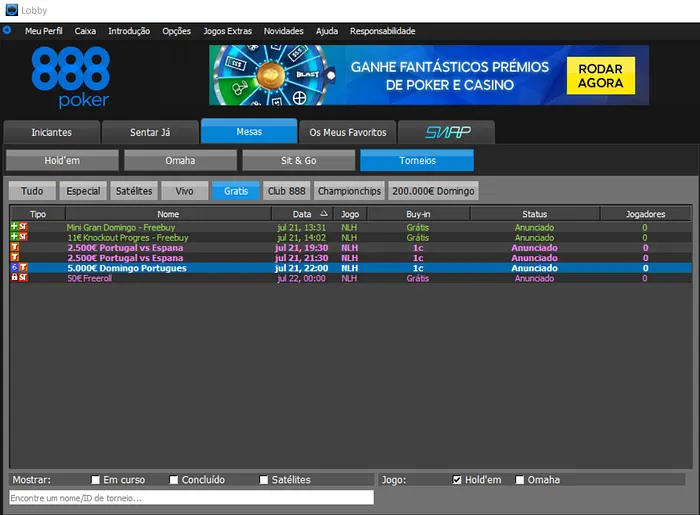700x515 pixels.
Task: Click the T icon in 5.000€ Domingo Portugues row
Action: pos(23,268)
